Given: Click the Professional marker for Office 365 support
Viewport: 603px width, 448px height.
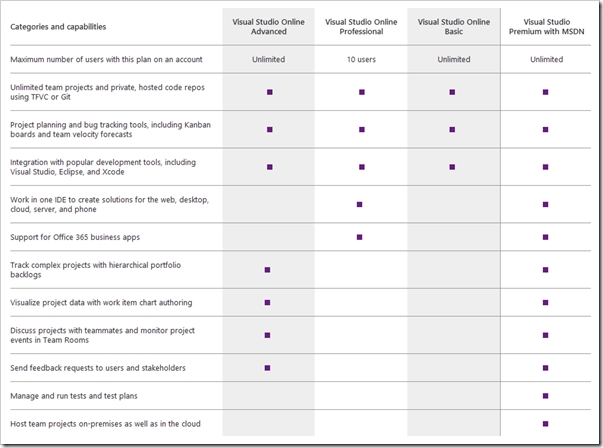Looking at the screenshot, I should click(x=360, y=237).
